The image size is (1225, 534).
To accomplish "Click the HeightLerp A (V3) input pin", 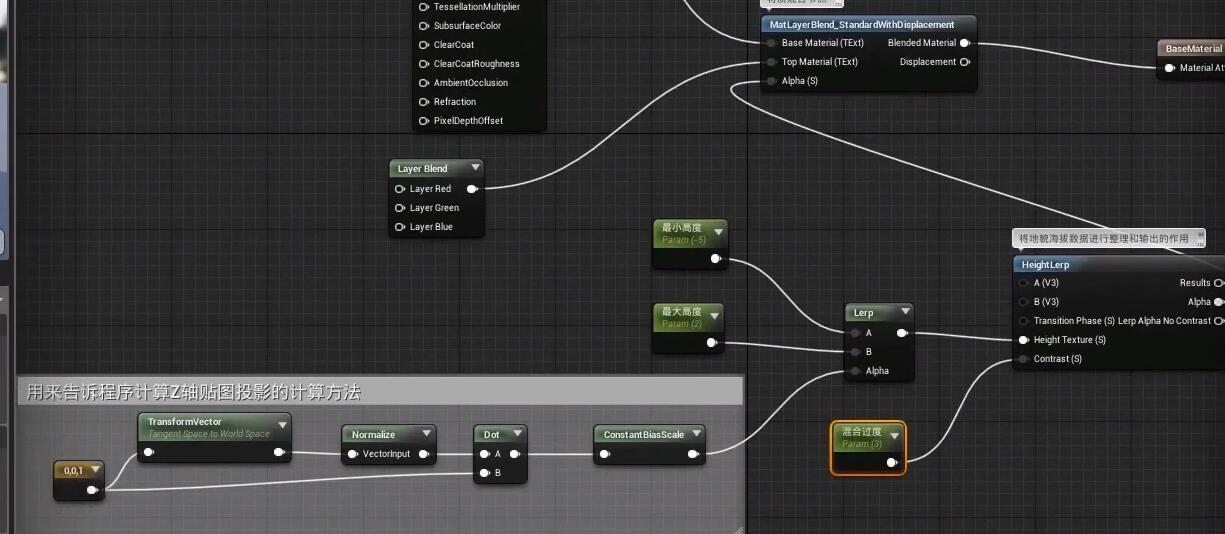I will (1023, 283).
